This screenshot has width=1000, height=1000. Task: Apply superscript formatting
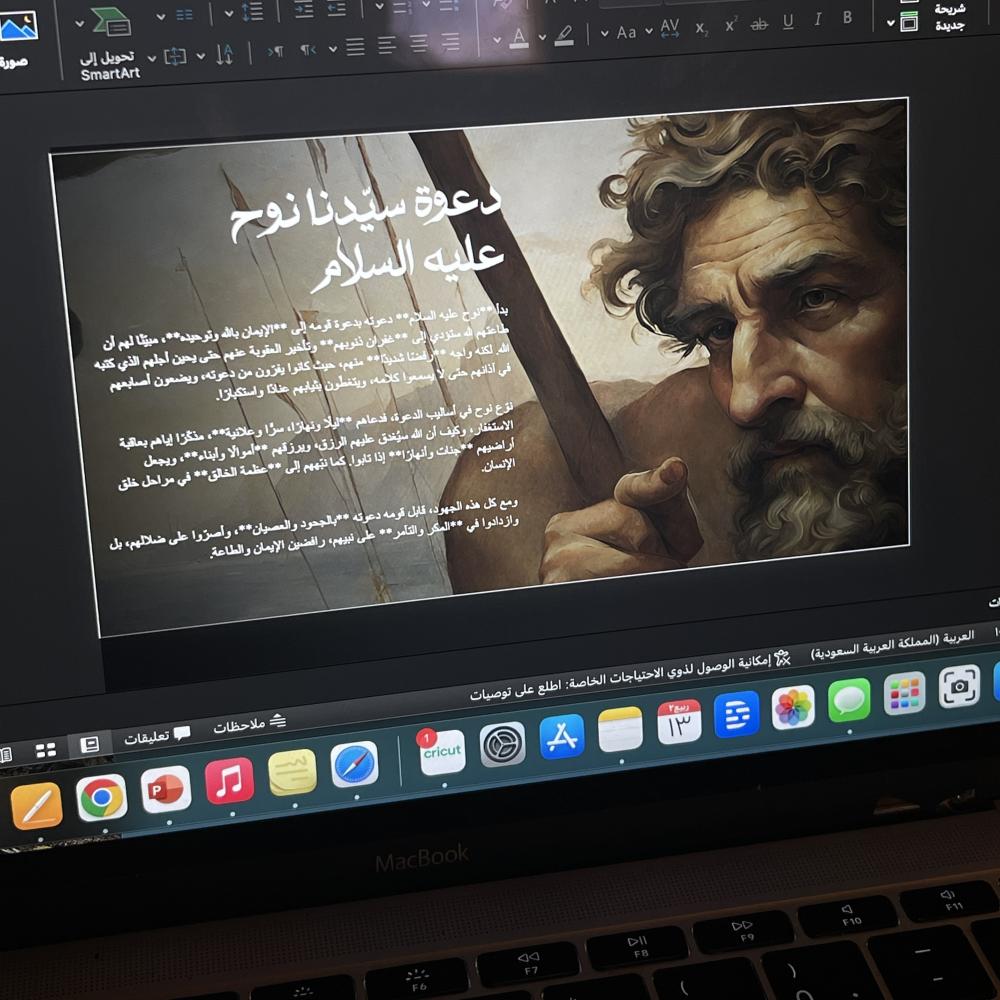click(x=730, y=25)
